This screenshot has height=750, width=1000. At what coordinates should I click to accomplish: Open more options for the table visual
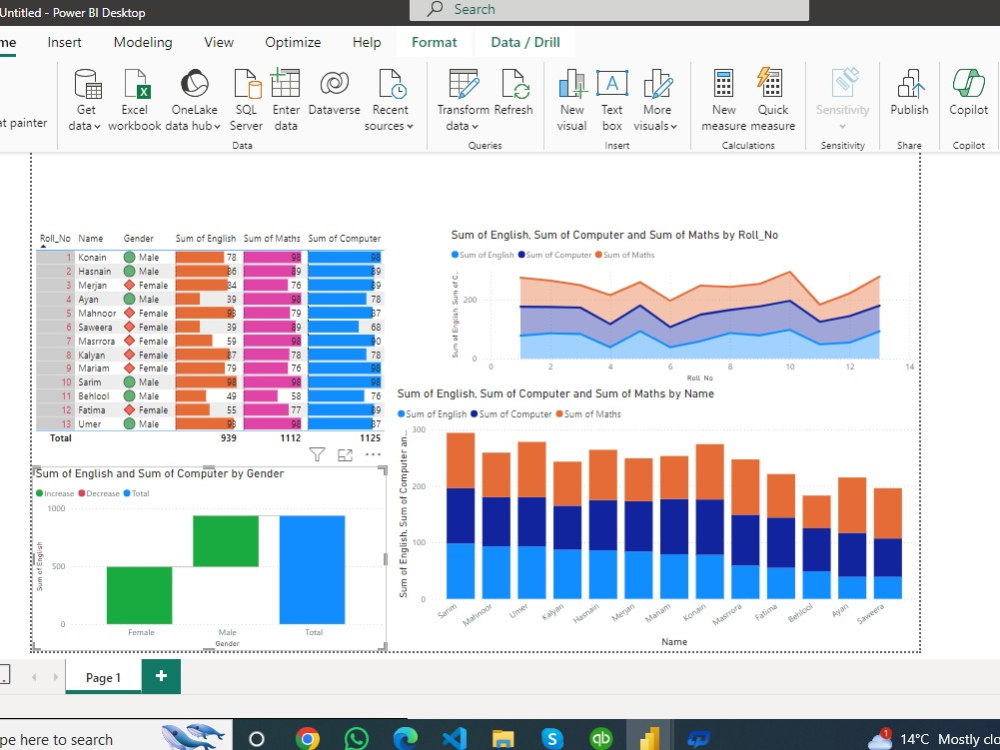[x=374, y=454]
